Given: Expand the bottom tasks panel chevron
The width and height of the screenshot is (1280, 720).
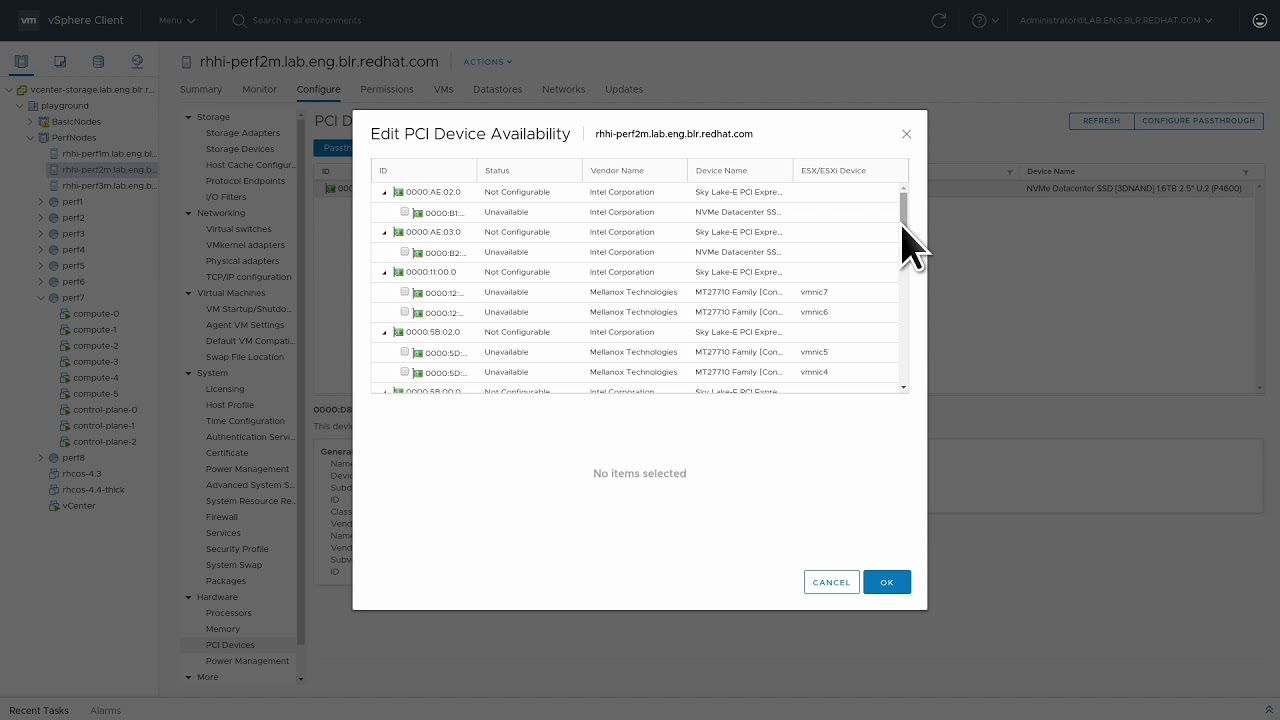Looking at the screenshot, I should pyautogui.click(x=1269, y=710).
